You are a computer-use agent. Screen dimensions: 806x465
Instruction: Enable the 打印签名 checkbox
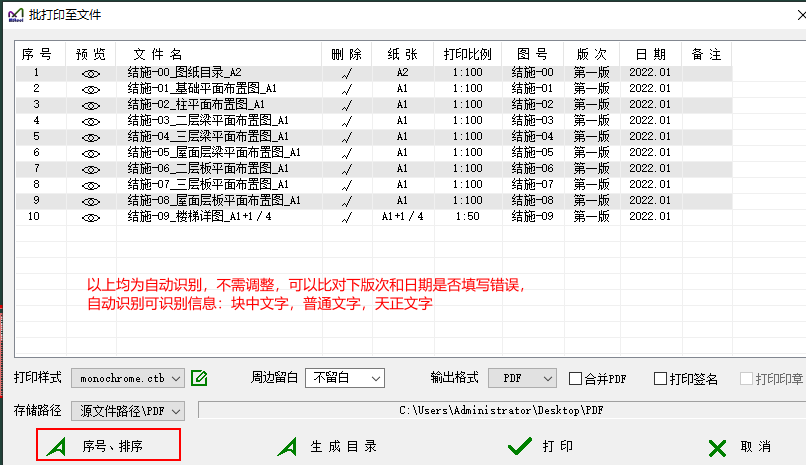(x=660, y=379)
